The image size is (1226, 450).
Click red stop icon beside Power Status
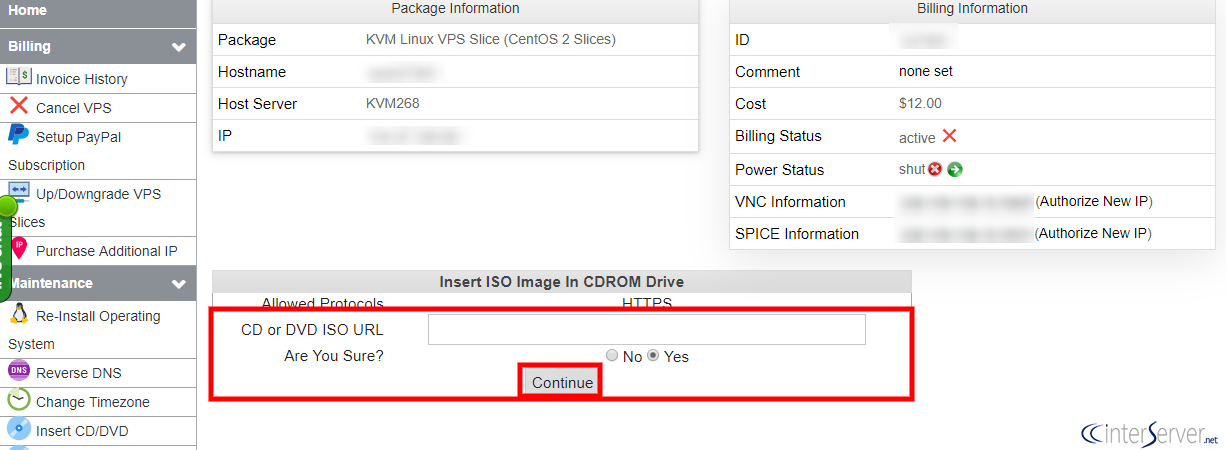[935, 169]
